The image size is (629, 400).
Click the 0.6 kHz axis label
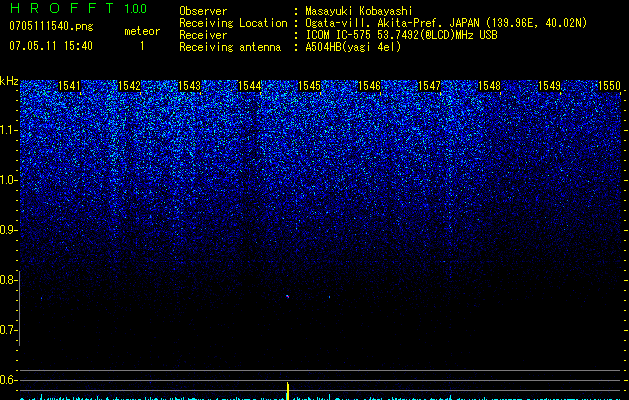point(8,380)
